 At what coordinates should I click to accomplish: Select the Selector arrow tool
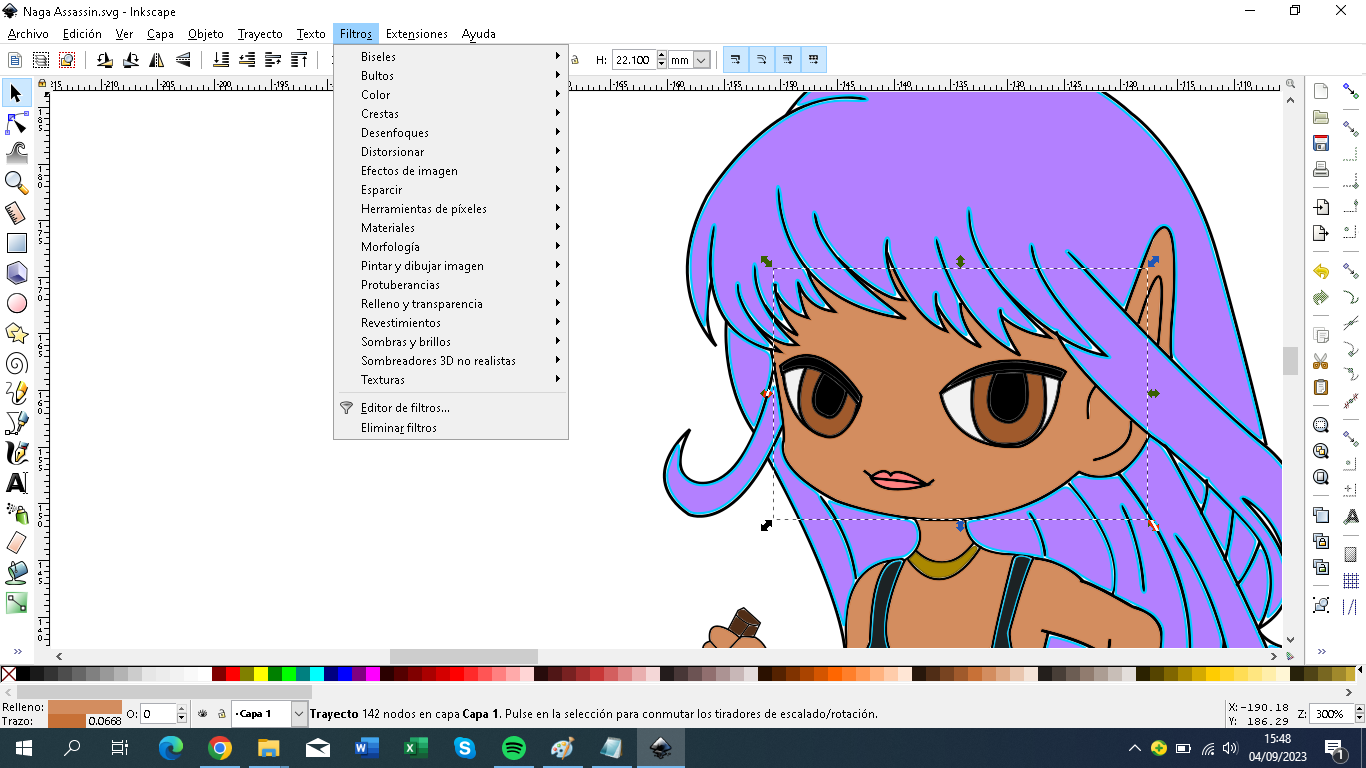(16, 93)
